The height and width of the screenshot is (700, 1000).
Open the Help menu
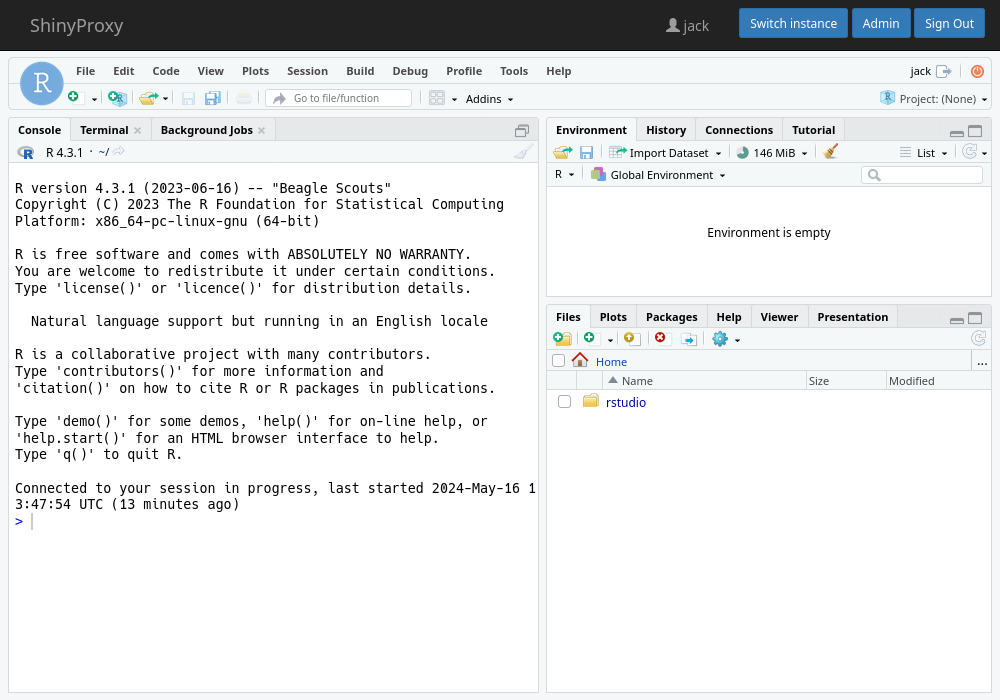[559, 71]
